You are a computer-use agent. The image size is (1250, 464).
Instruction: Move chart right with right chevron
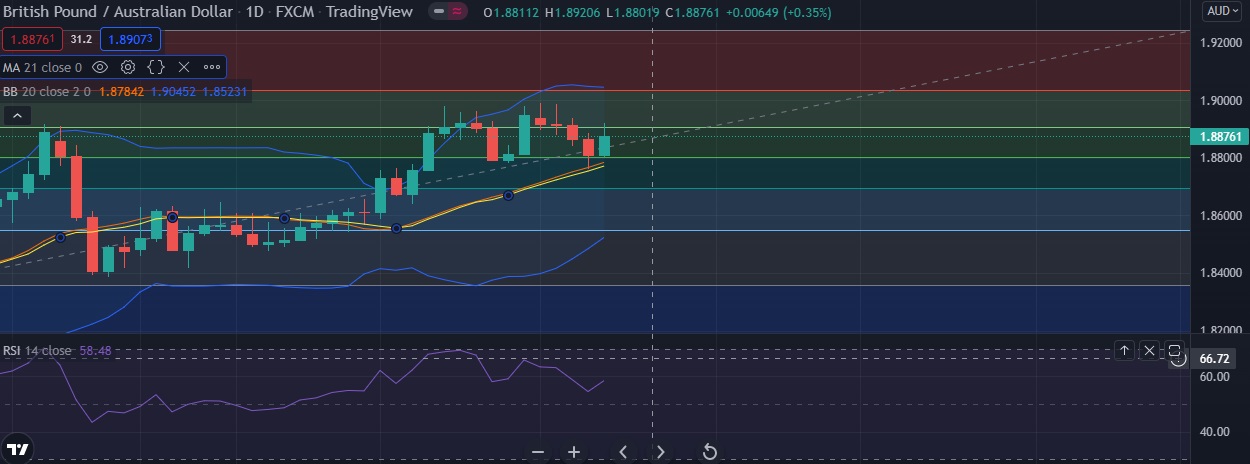click(661, 452)
